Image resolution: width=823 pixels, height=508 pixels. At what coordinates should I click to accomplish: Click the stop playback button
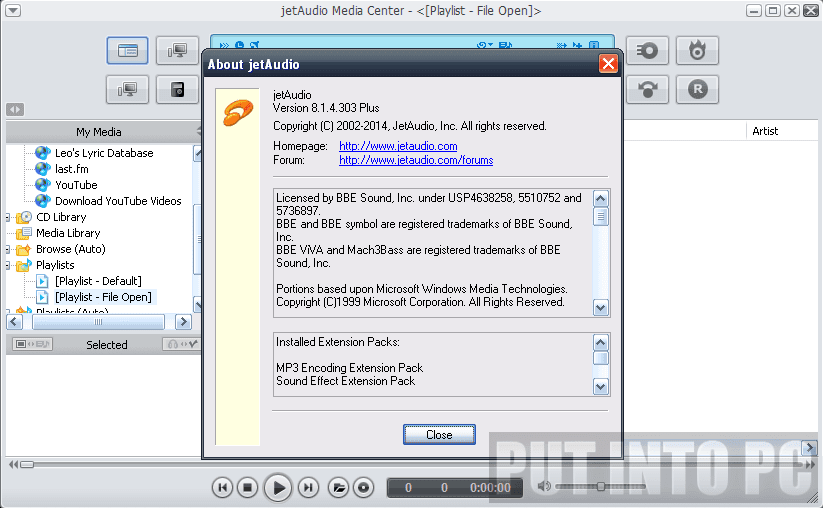(247, 488)
